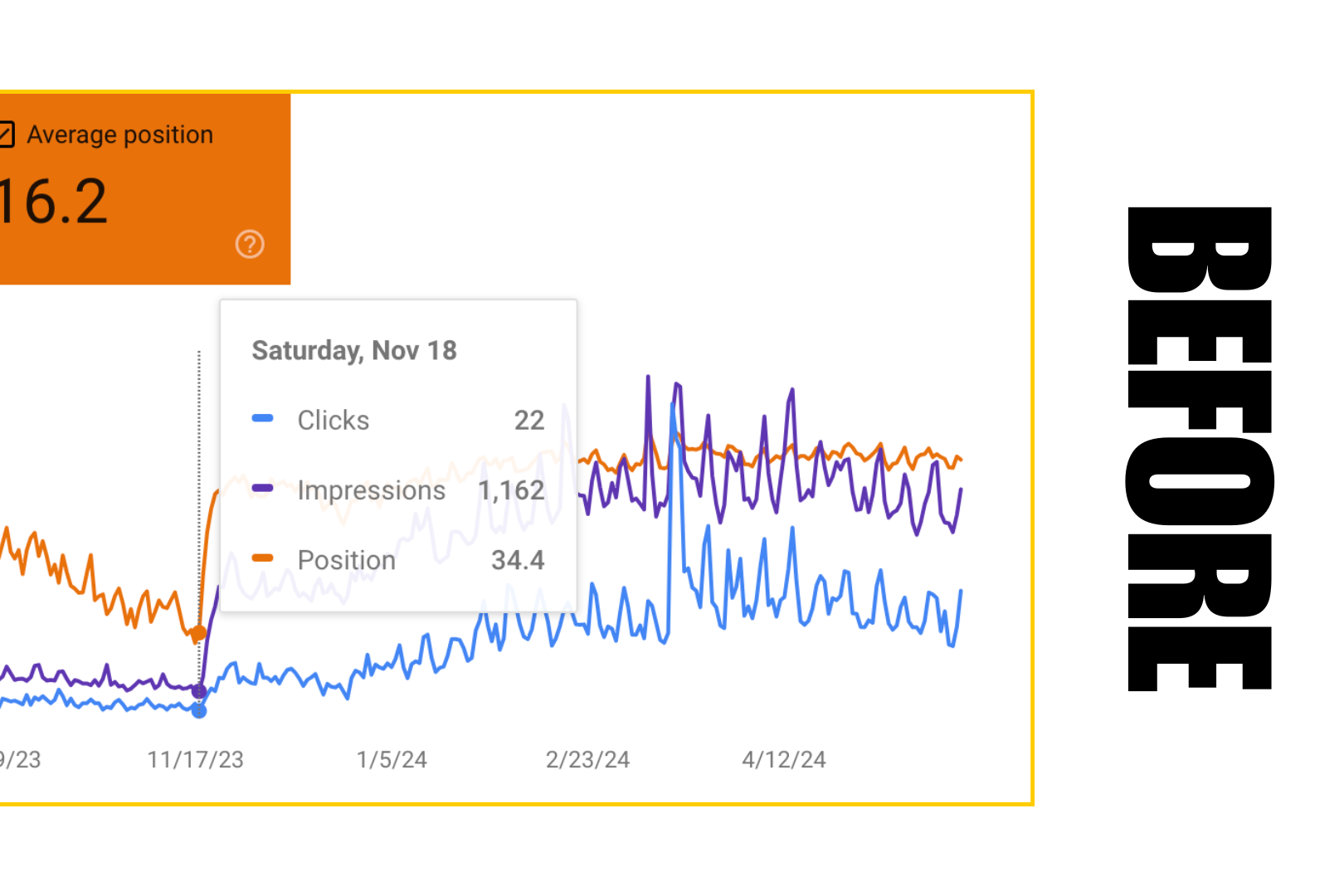Click the 4/12/24 date axis label
The width and height of the screenshot is (1344, 896).
click(x=784, y=759)
